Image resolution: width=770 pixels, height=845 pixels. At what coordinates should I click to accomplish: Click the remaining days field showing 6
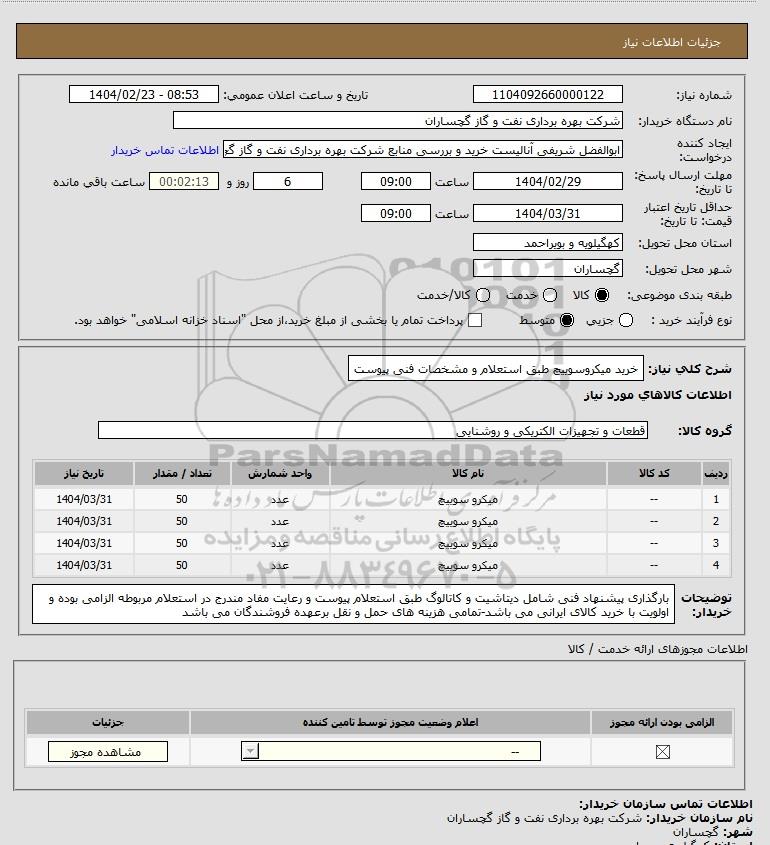288,182
